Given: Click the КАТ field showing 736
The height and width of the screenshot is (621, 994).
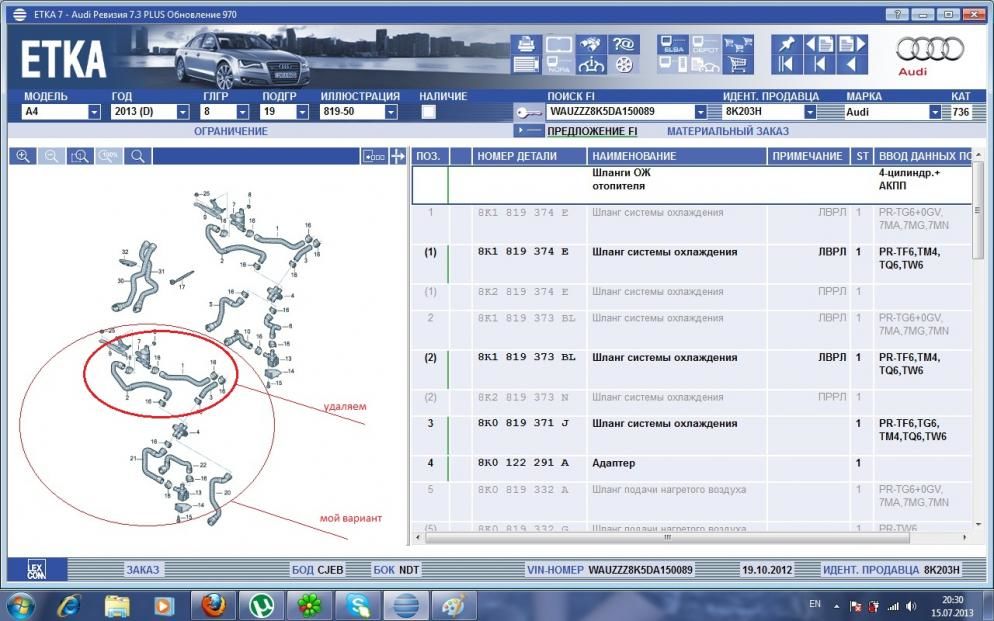Looking at the screenshot, I should coord(960,112).
